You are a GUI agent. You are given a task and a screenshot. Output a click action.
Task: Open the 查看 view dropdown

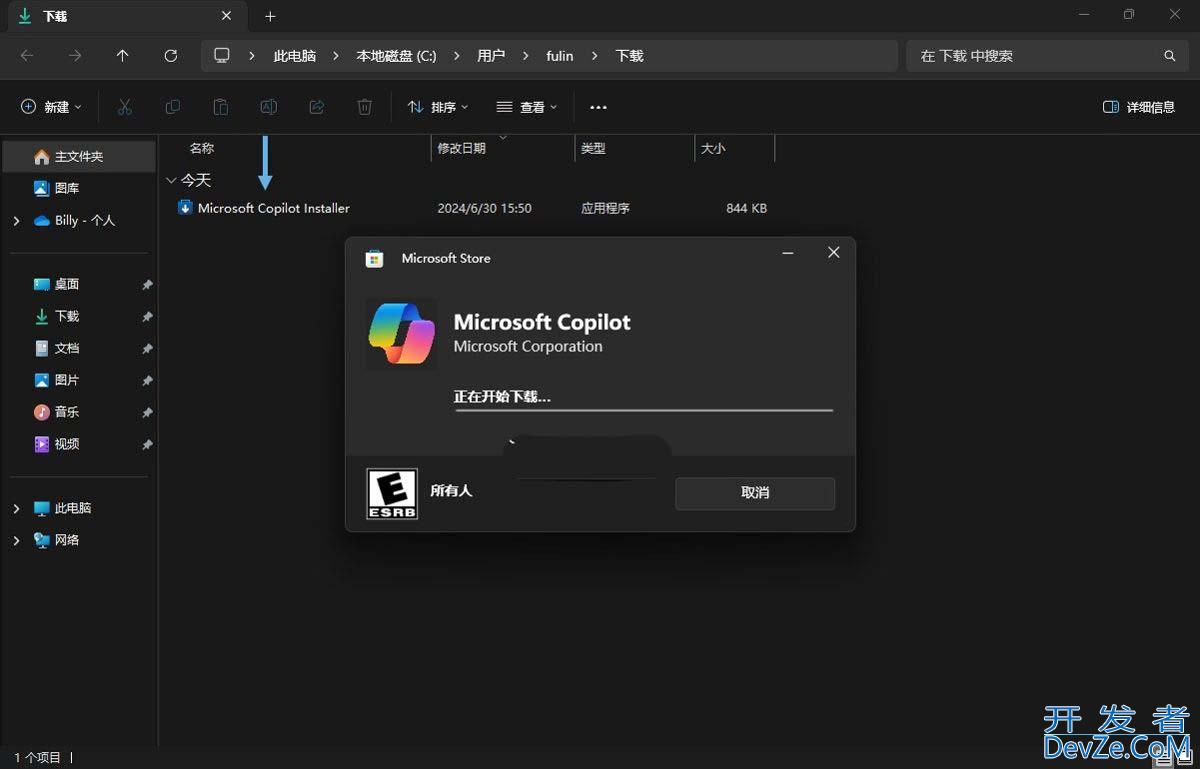pyautogui.click(x=527, y=107)
